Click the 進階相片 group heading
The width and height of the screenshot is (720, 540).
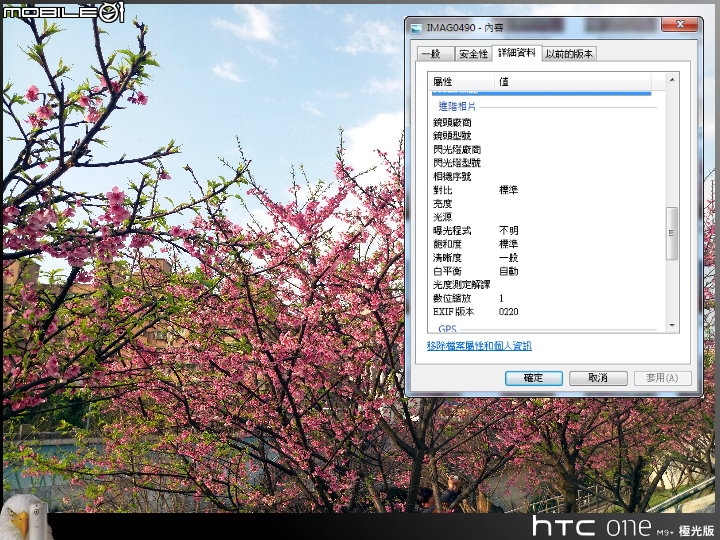[457, 107]
